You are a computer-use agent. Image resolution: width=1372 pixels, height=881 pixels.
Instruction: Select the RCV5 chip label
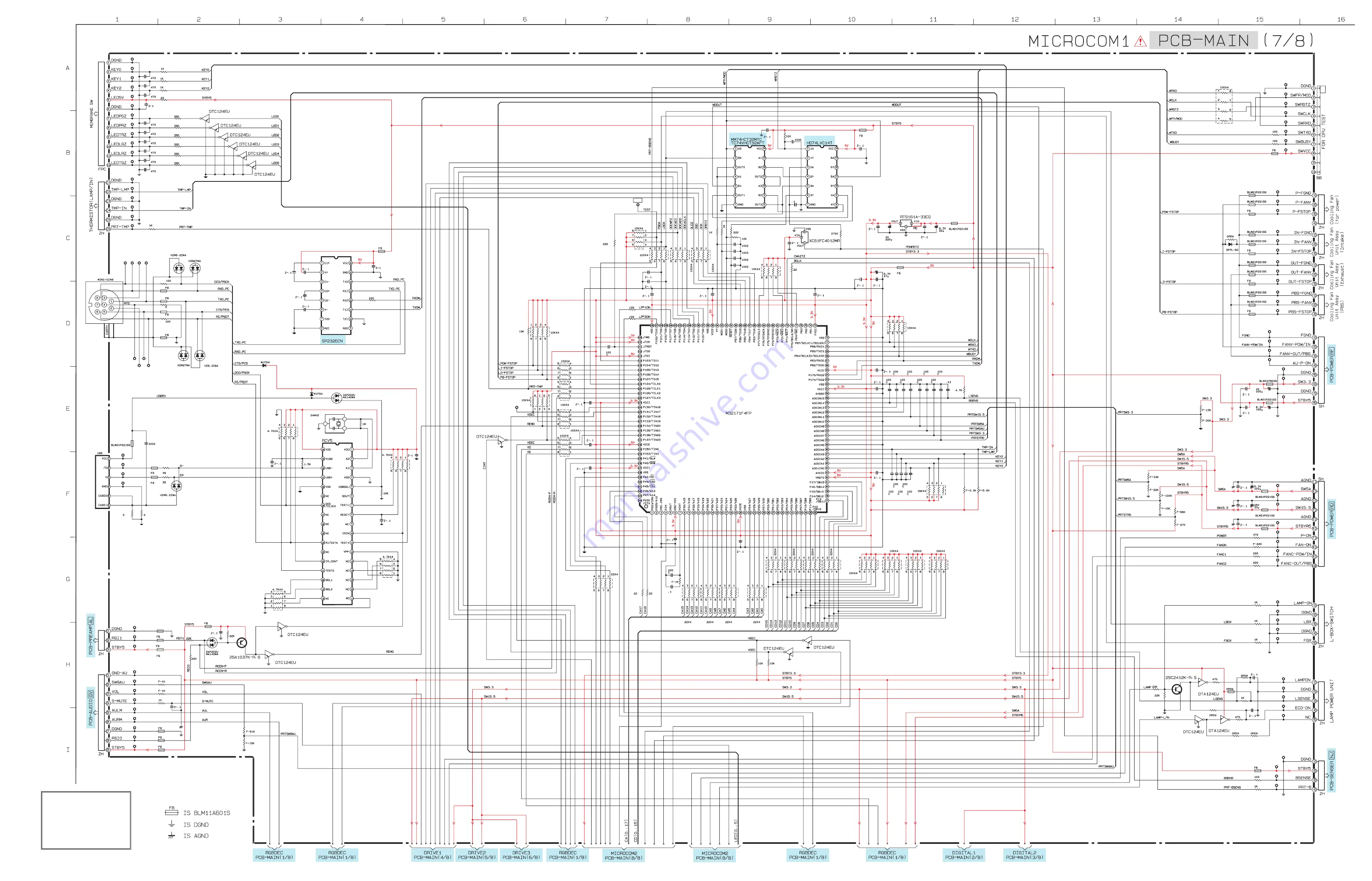pos(327,440)
